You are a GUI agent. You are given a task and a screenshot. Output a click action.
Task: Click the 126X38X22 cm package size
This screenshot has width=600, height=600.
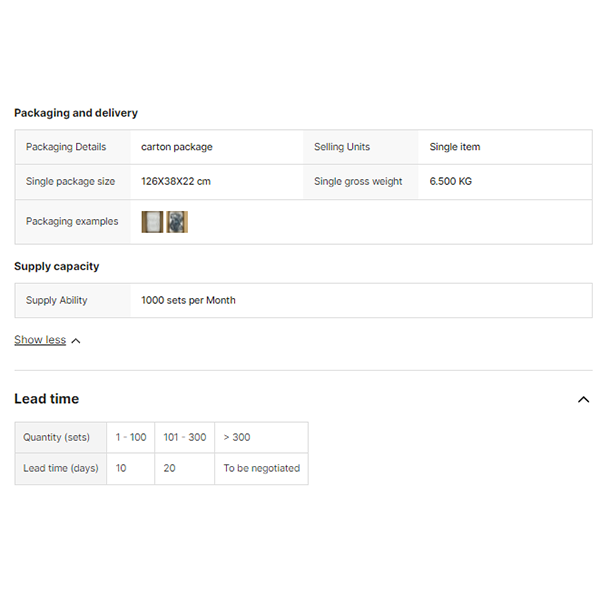pos(176,182)
